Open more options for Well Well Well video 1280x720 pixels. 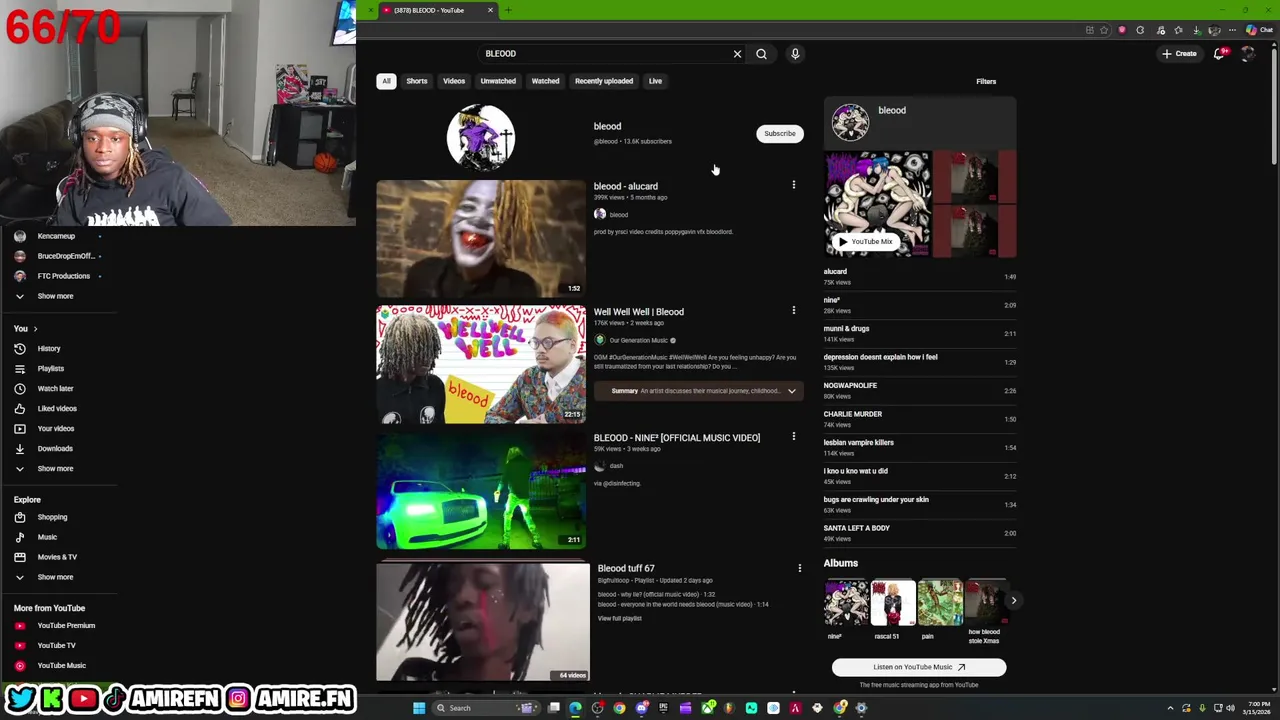click(794, 311)
